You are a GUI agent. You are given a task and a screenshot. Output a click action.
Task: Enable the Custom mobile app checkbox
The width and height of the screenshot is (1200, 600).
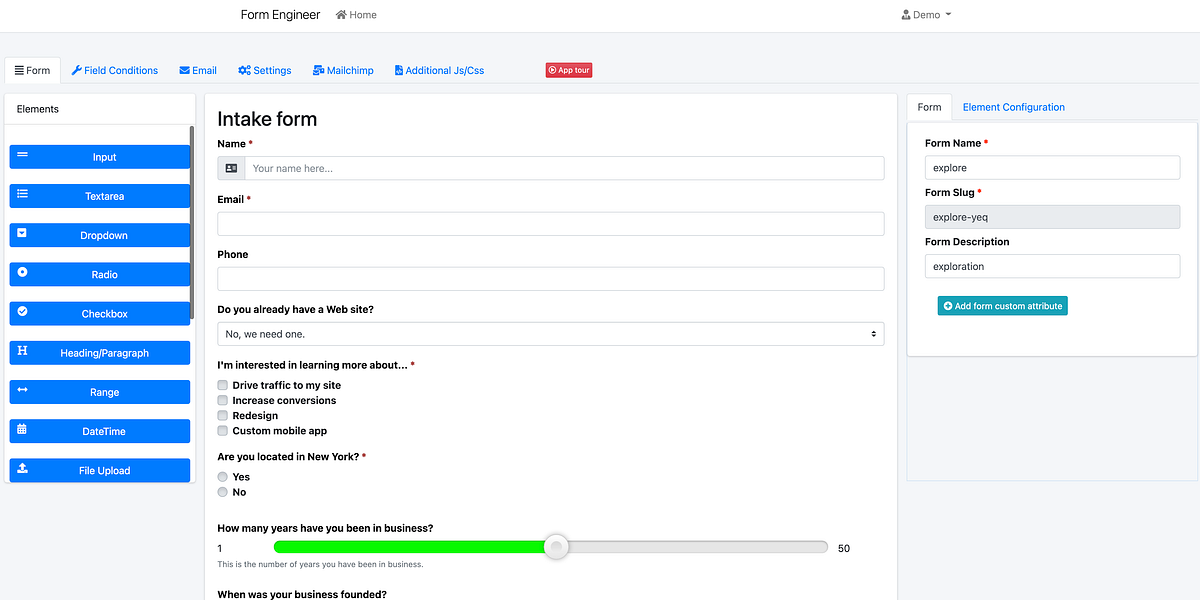pos(223,431)
